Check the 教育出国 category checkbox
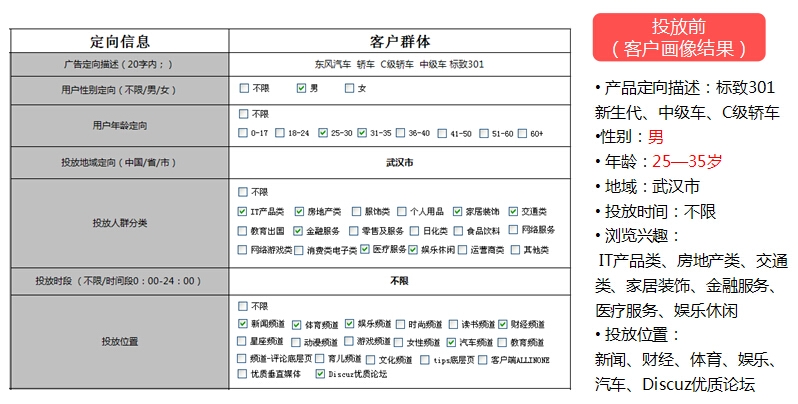798x404 pixels. (243, 230)
